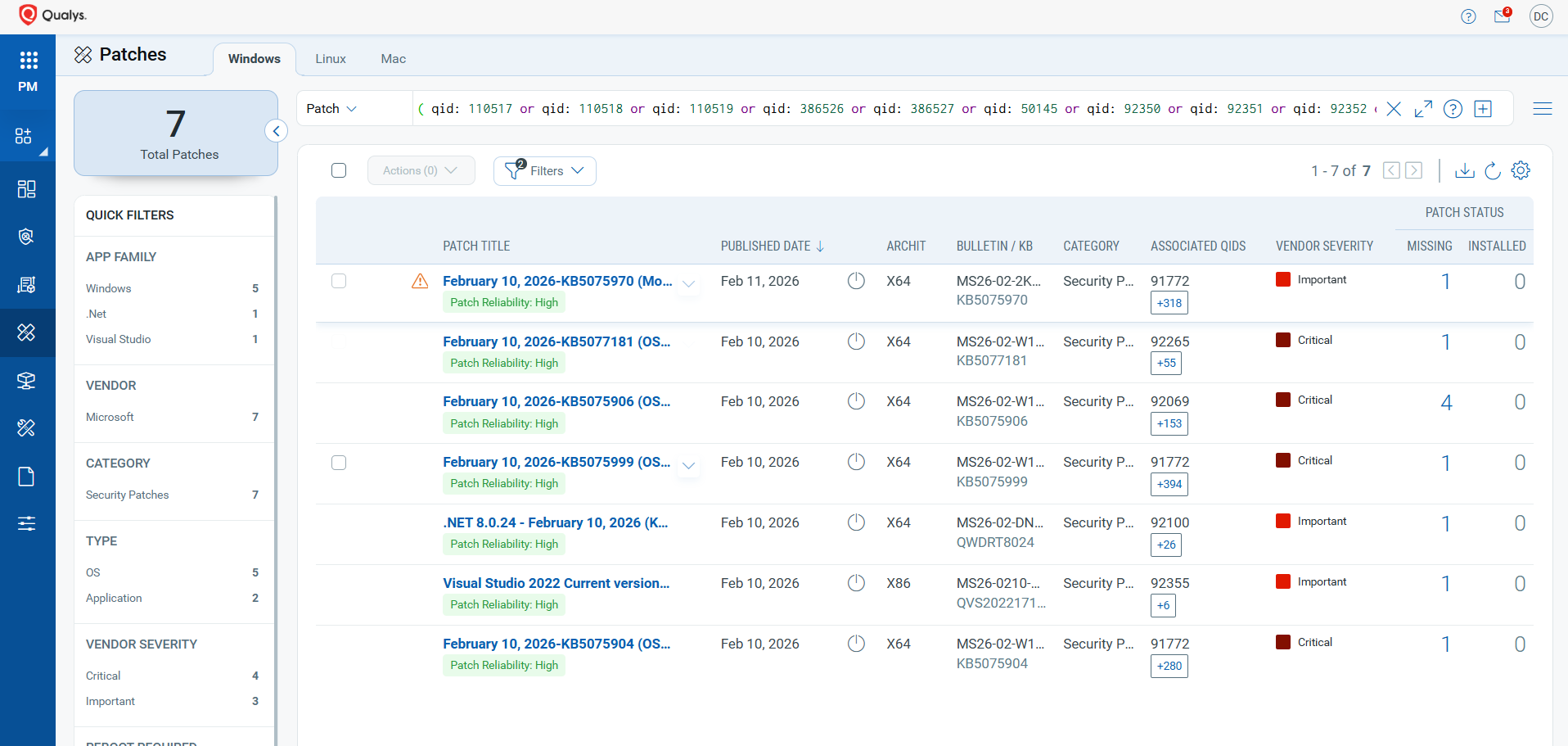Refresh the patch list

point(1493,170)
